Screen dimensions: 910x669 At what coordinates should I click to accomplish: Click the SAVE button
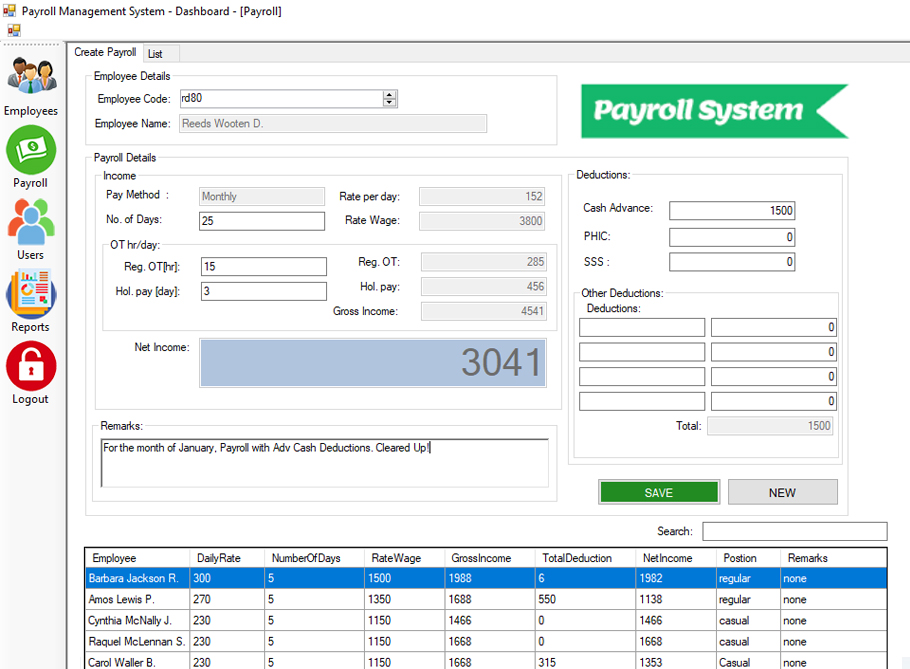[x=658, y=491]
